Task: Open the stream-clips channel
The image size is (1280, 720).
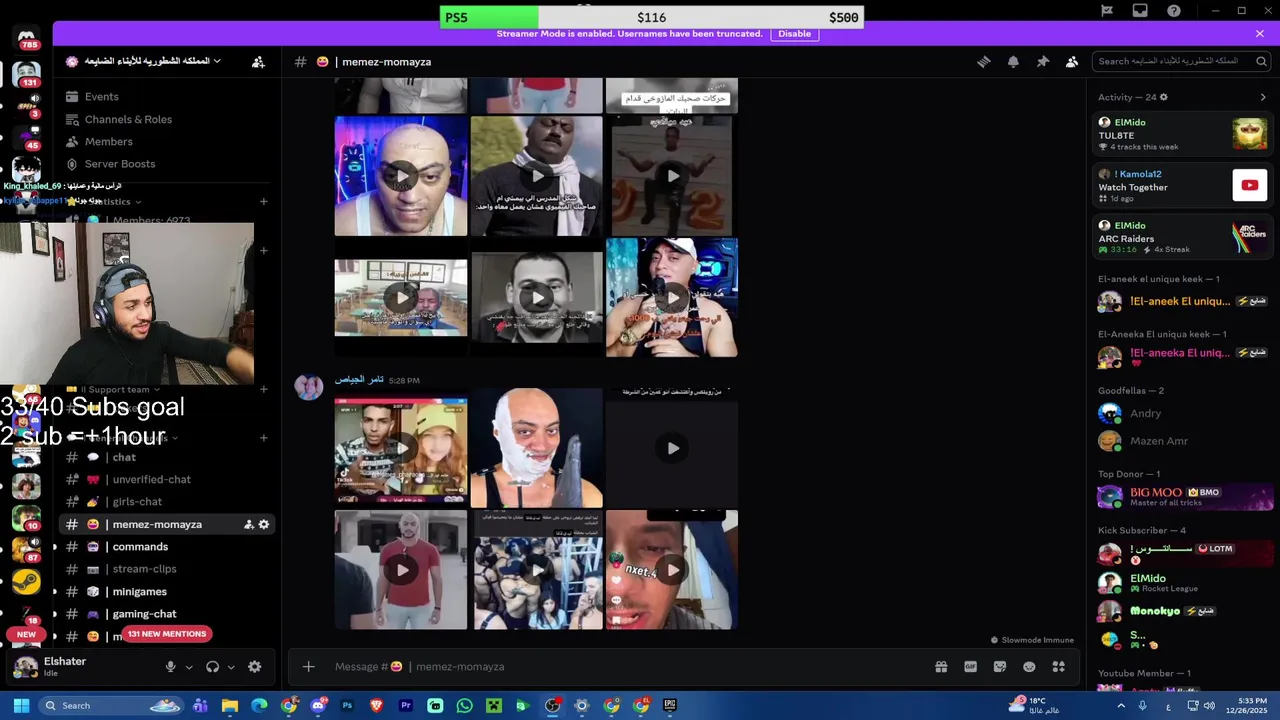Action: coord(144,569)
